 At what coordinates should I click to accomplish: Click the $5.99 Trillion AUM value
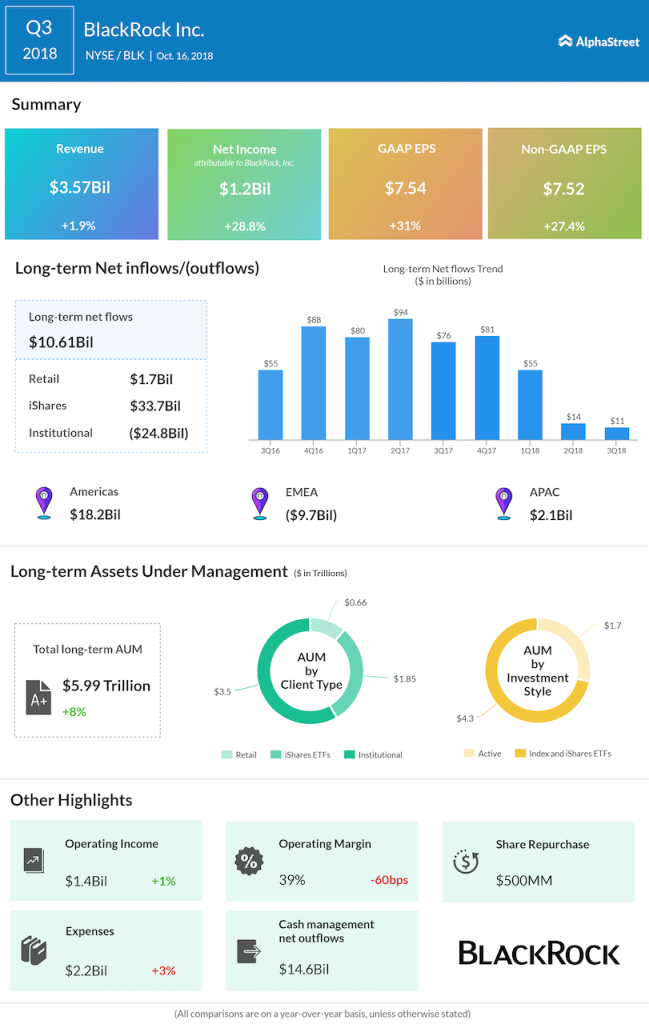point(106,686)
